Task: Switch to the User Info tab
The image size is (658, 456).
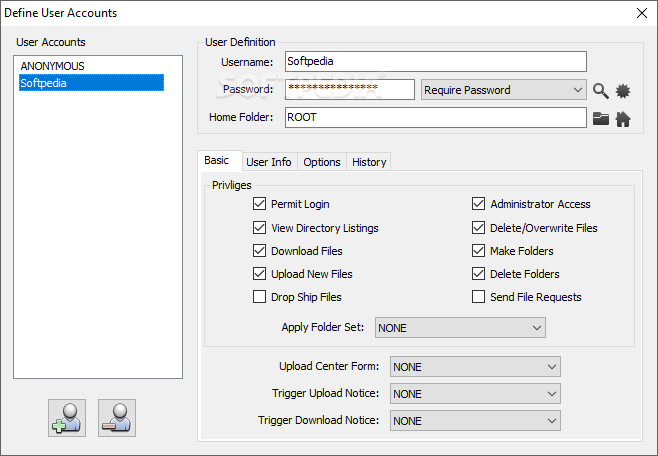Action: tap(269, 162)
